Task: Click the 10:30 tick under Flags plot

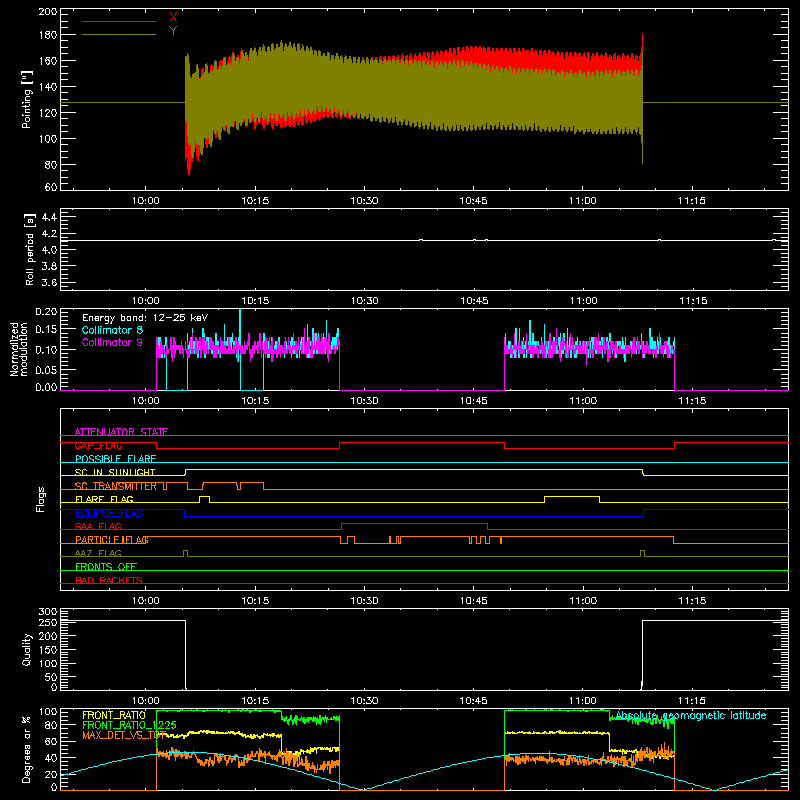Action: pyautogui.click(x=364, y=601)
